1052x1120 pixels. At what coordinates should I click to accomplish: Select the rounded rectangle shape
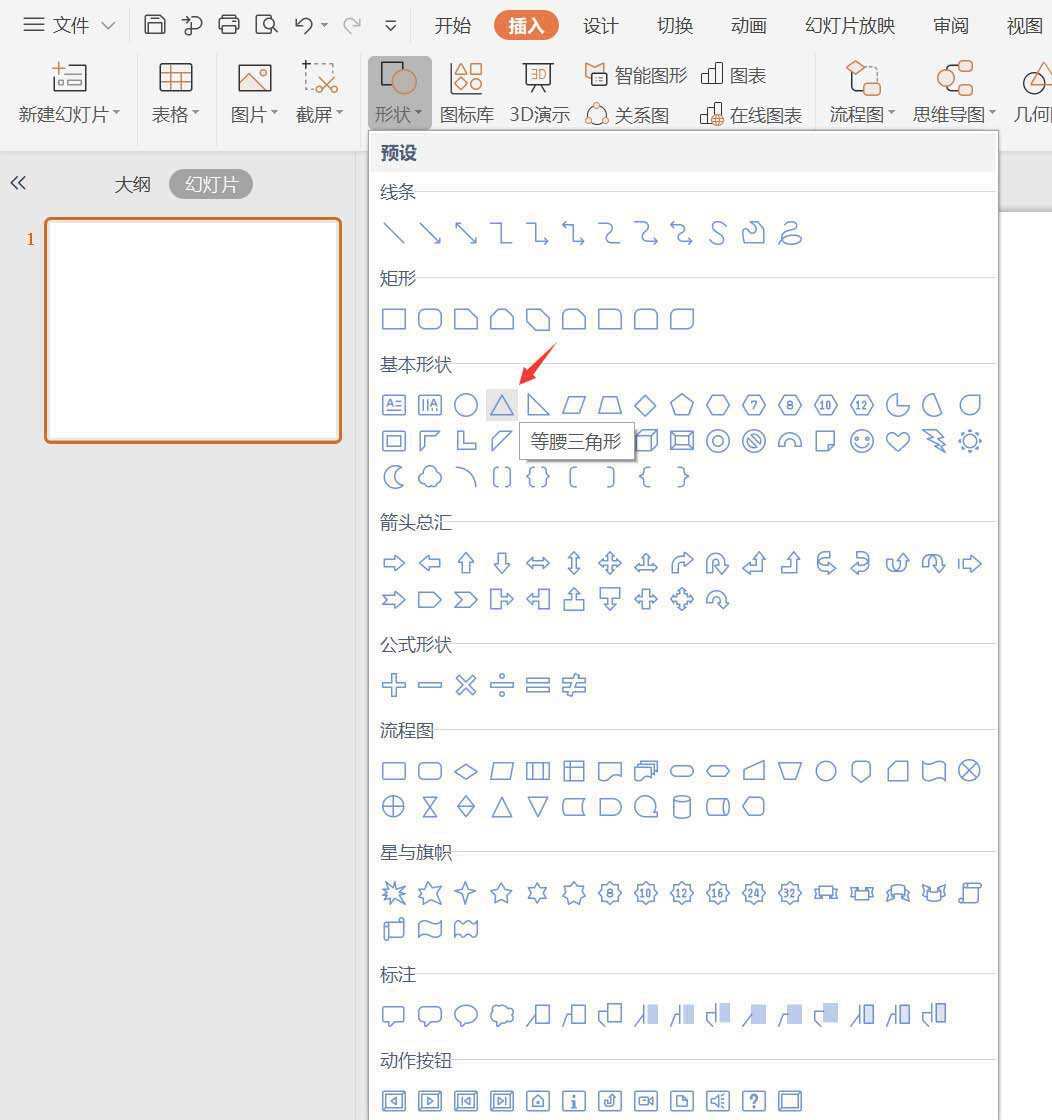[x=429, y=319]
